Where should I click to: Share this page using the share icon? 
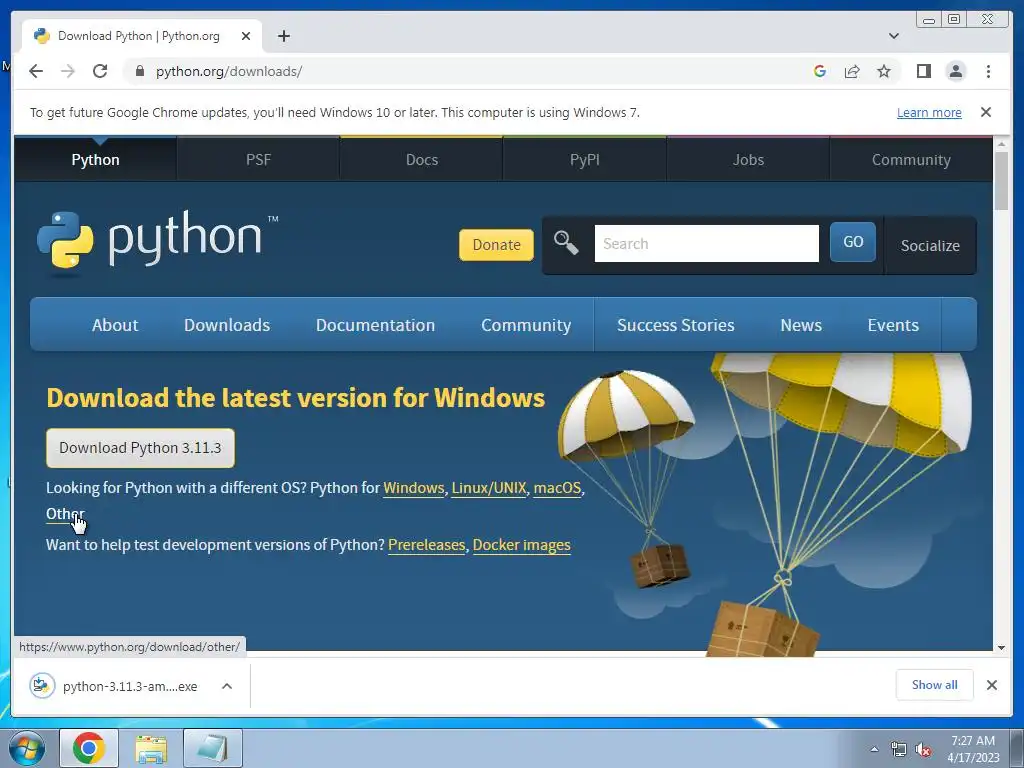(852, 71)
